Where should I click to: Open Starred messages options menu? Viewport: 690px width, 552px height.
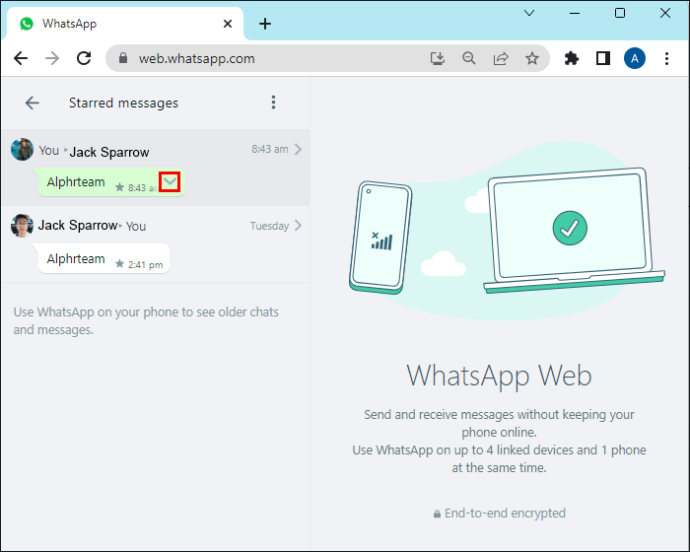pos(273,103)
